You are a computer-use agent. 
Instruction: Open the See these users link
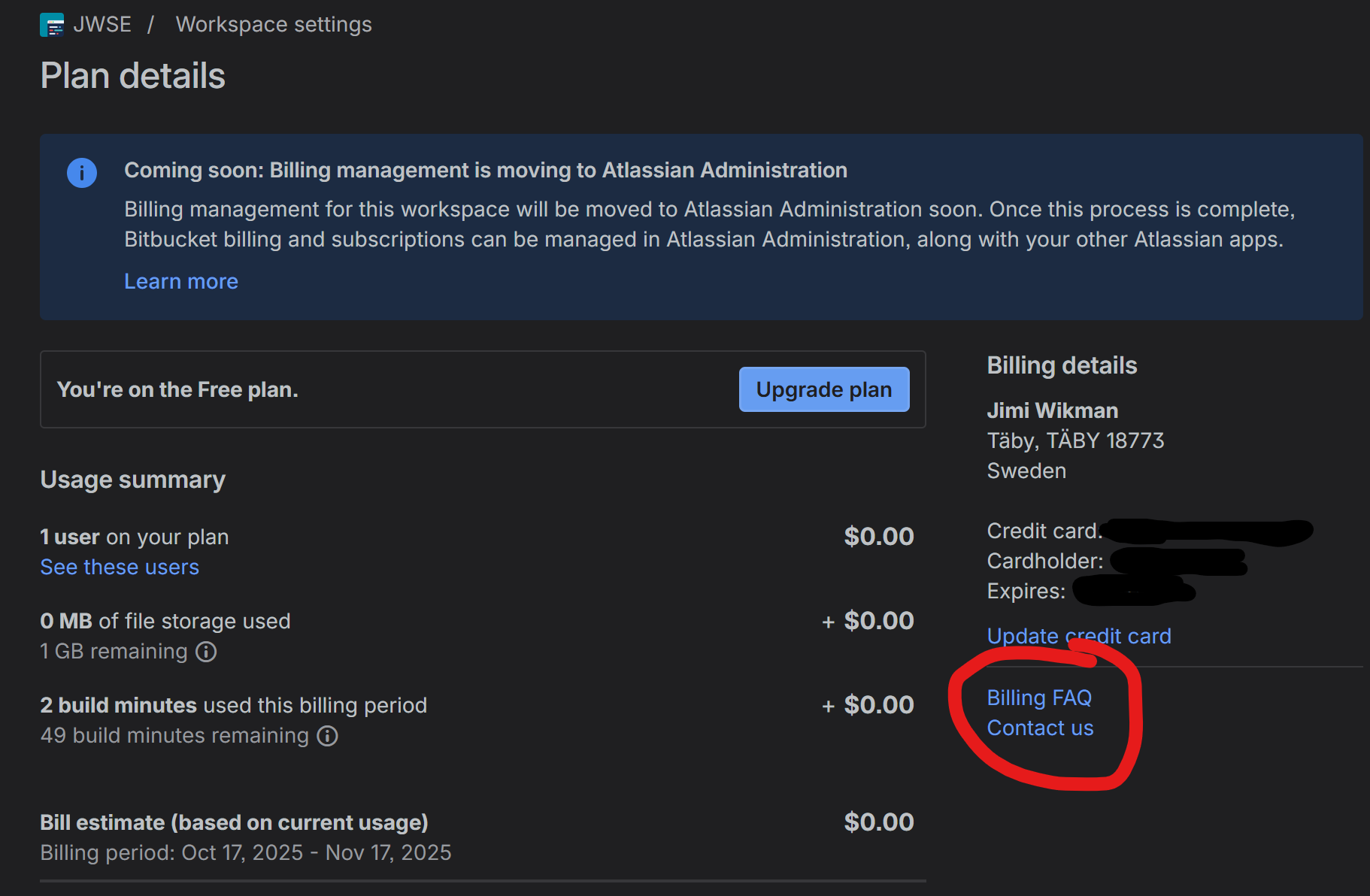(x=120, y=567)
